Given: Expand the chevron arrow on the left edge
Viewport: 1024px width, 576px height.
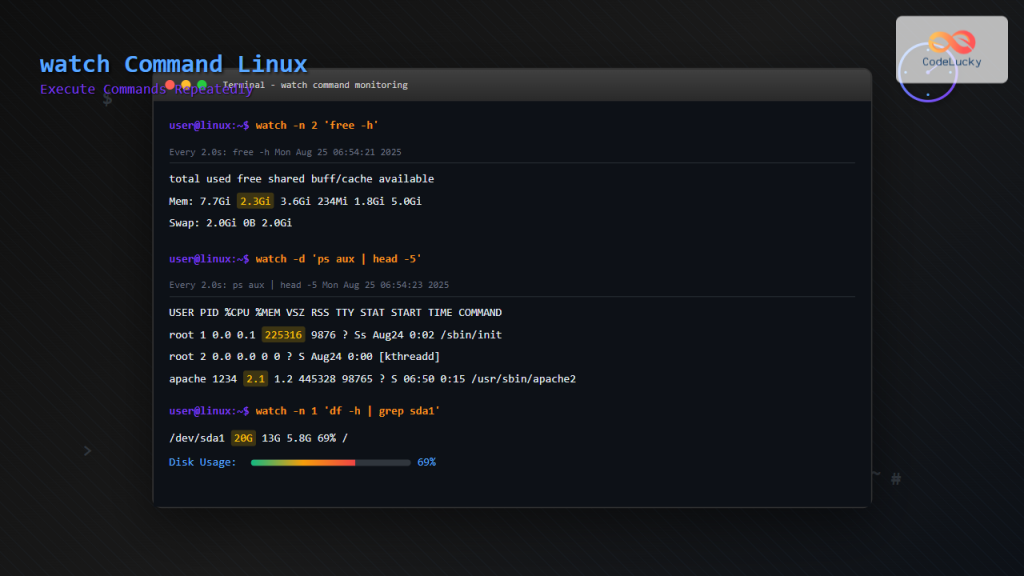Looking at the screenshot, I should click(x=87, y=451).
